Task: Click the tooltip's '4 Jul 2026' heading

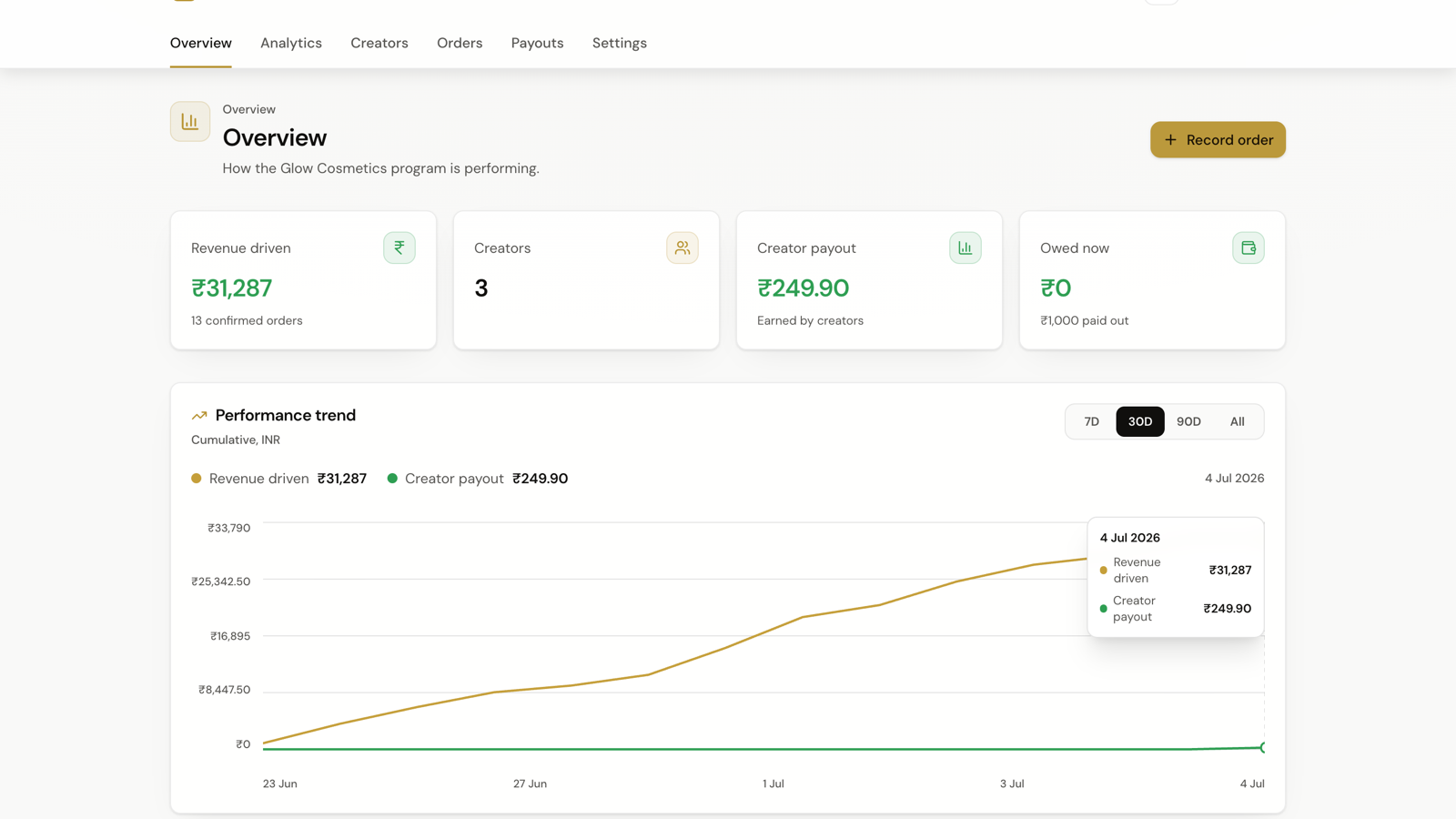Action: 1130,538
